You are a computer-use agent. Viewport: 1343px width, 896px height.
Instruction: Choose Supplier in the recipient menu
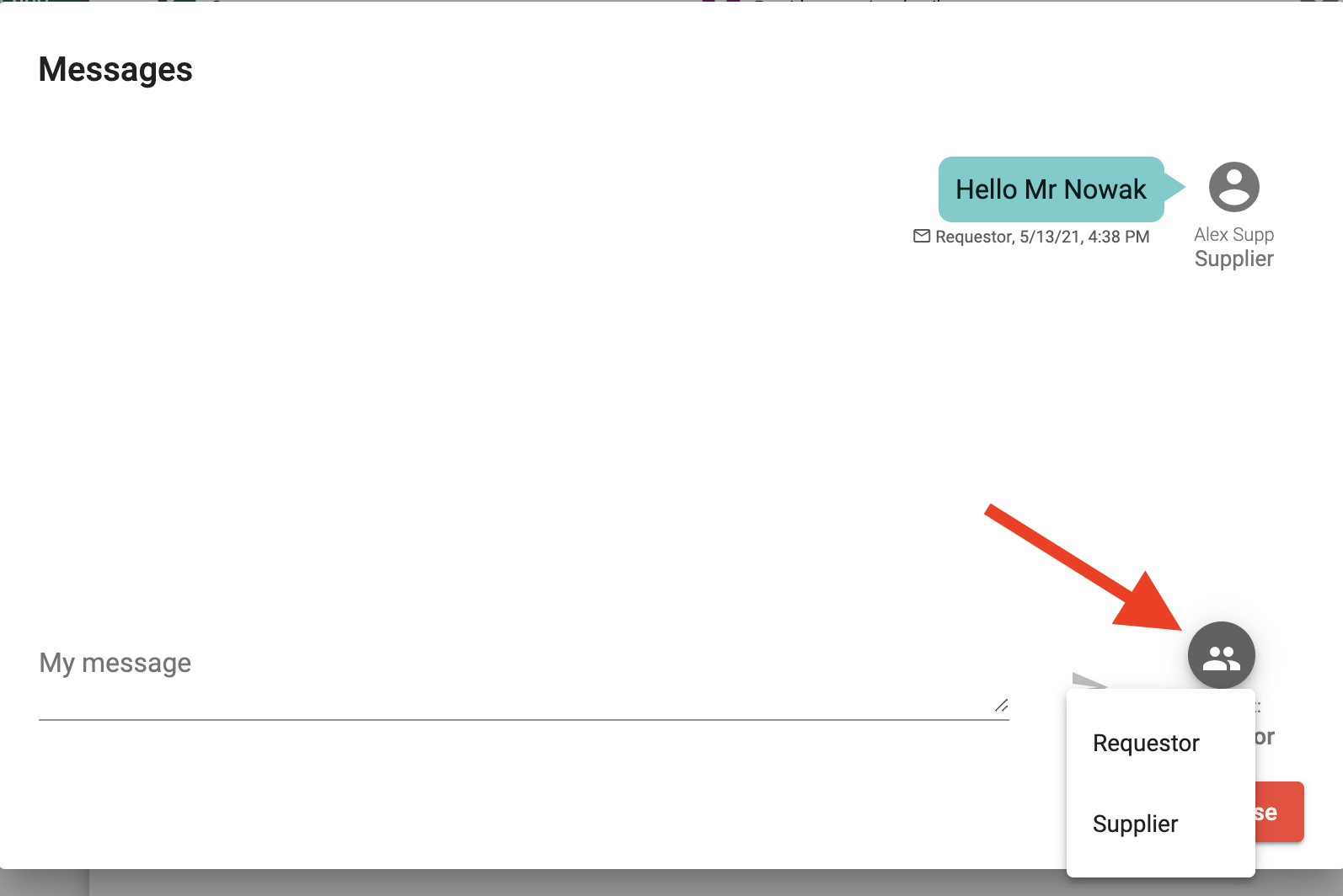click(x=1135, y=824)
